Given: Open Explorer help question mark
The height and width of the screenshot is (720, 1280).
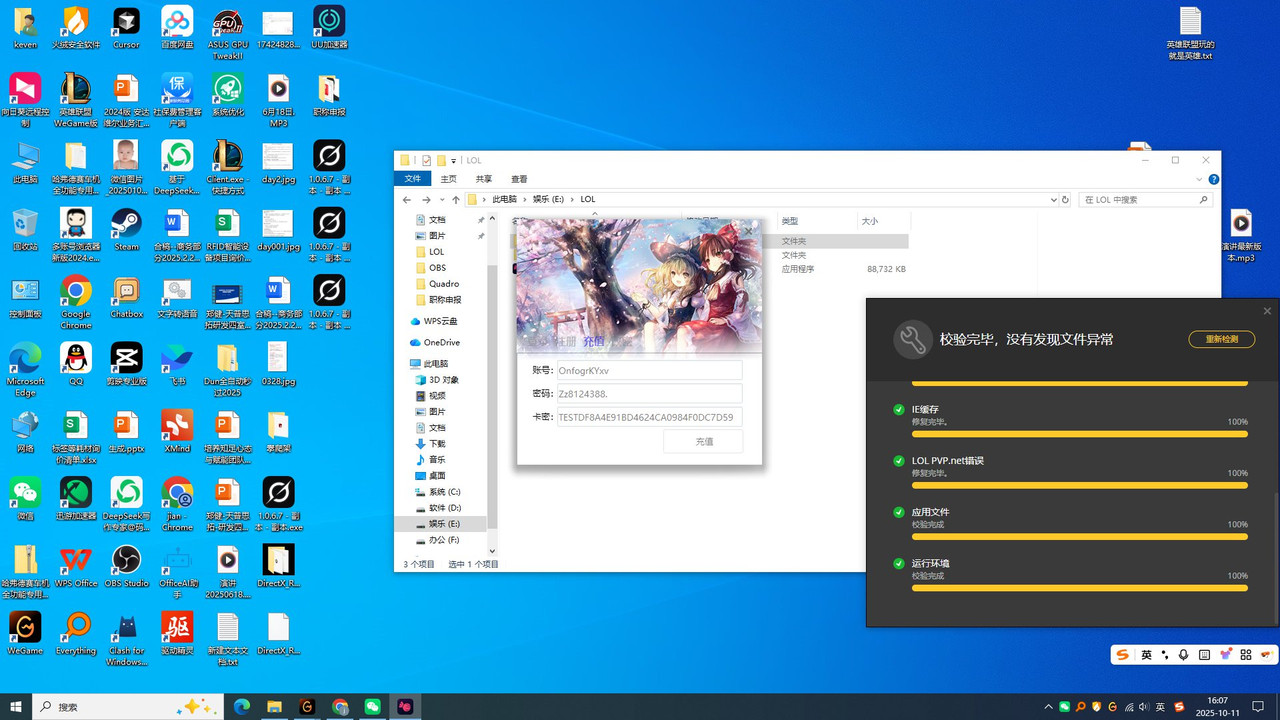Looking at the screenshot, I should (x=1213, y=179).
